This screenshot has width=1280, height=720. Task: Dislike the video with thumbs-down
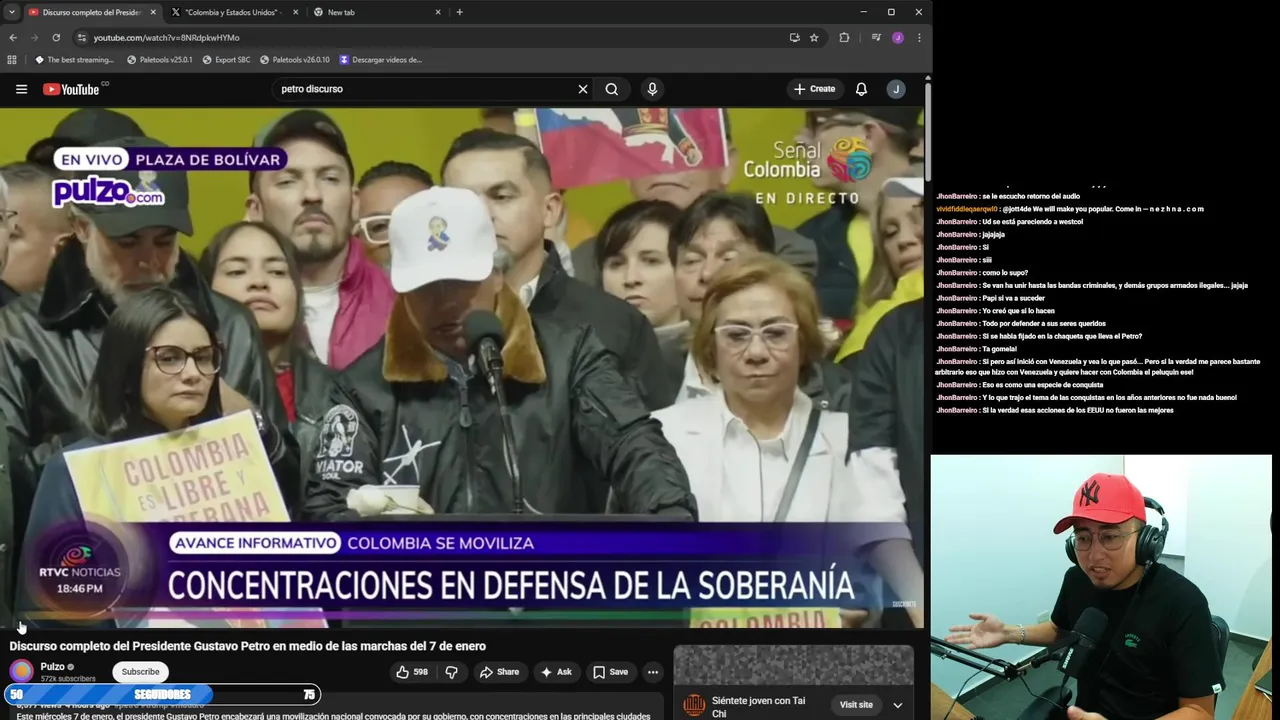point(451,672)
